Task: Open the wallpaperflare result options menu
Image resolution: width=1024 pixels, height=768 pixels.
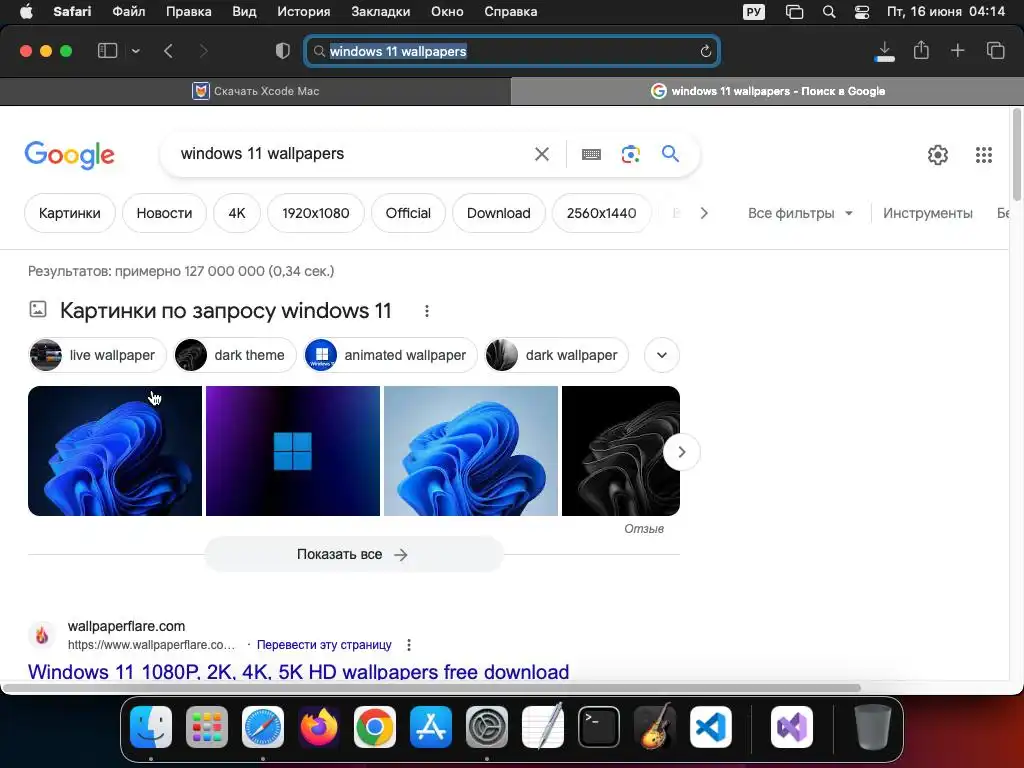Action: pyautogui.click(x=409, y=645)
